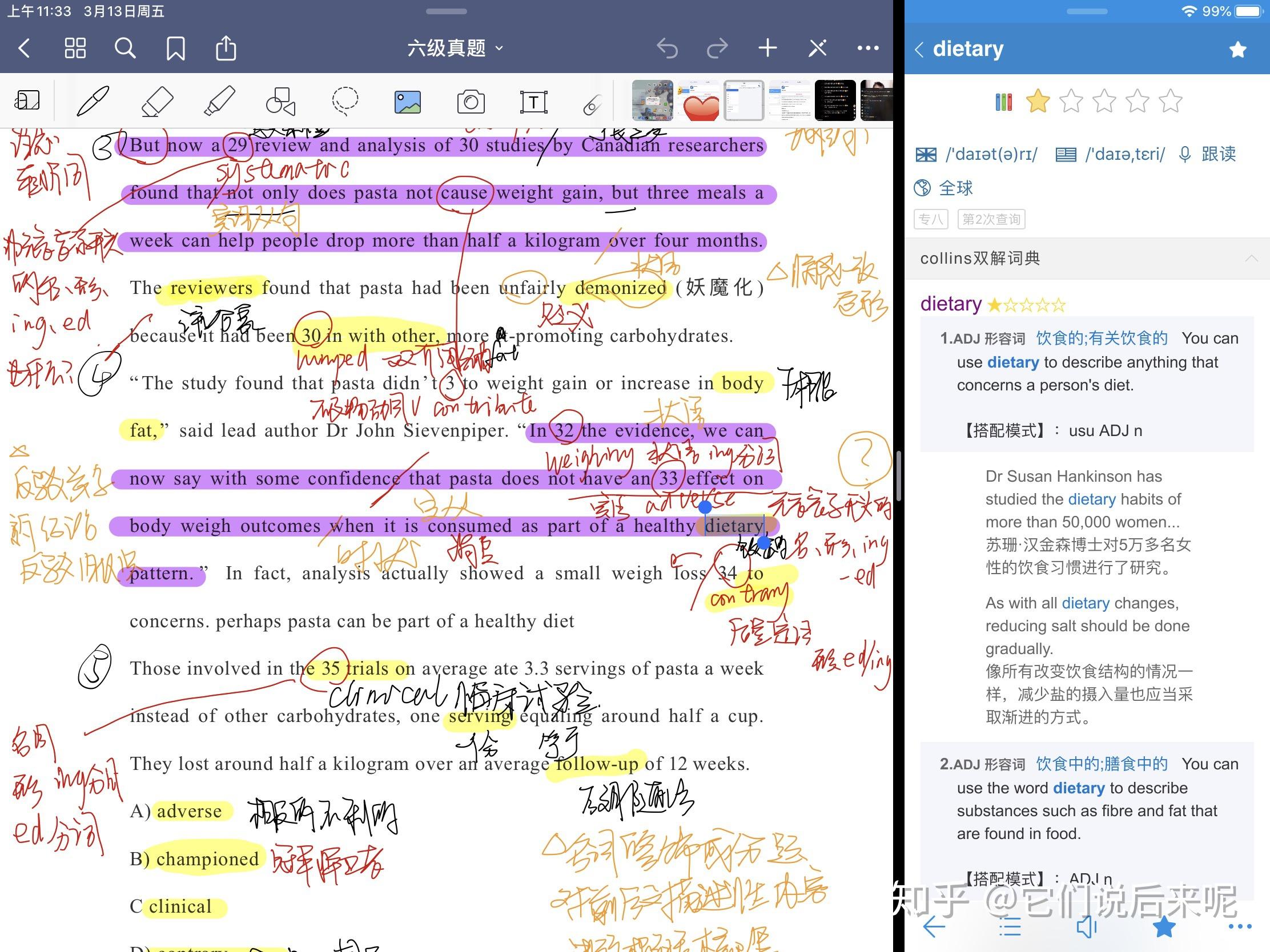Tap the top multitasking handle of notes app
The image size is (1270, 952).
447,11
